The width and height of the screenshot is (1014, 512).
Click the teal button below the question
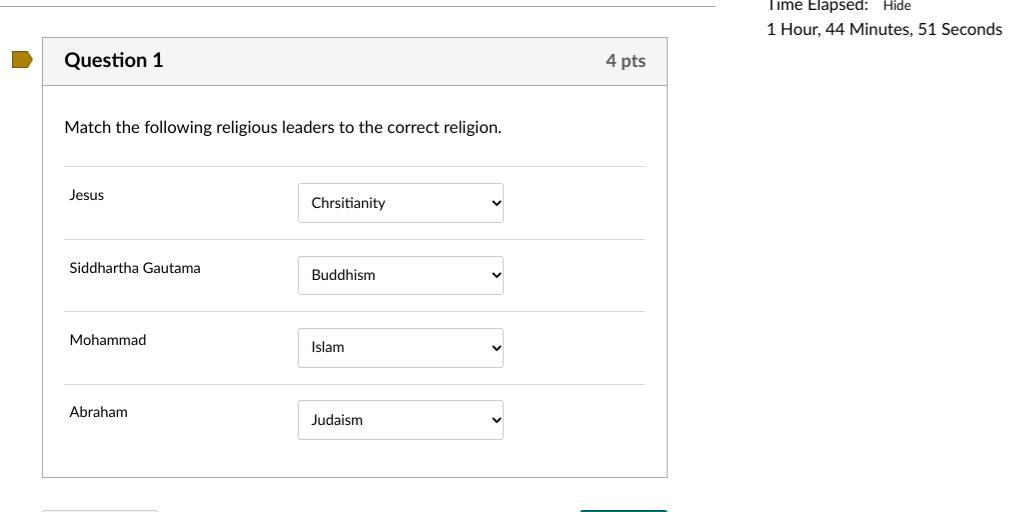623,510
